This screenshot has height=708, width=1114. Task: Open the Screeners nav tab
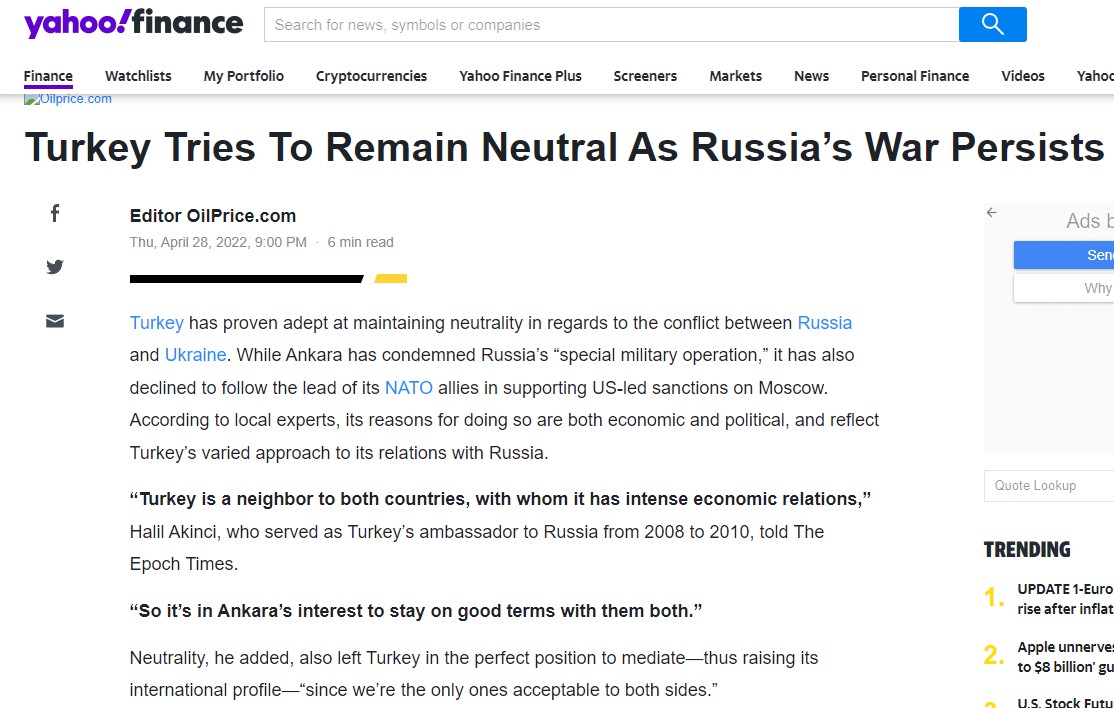645,76
